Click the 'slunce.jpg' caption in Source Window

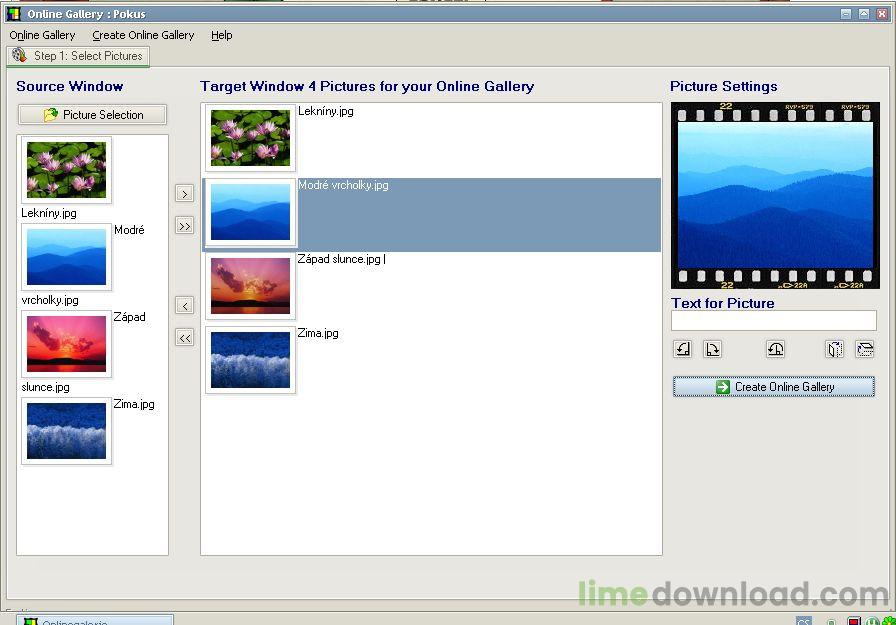[x=45, y=387]
